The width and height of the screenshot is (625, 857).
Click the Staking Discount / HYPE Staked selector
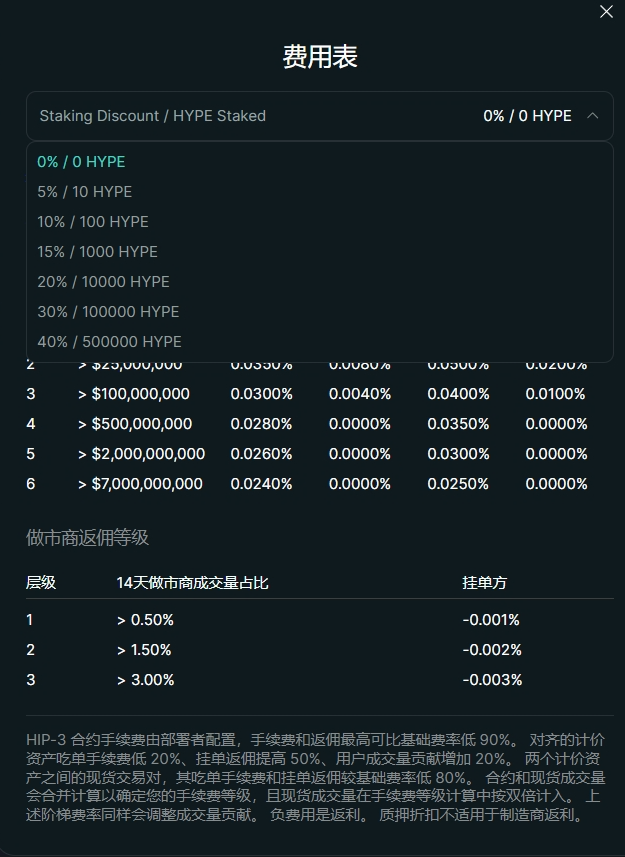tap(153, 116)
